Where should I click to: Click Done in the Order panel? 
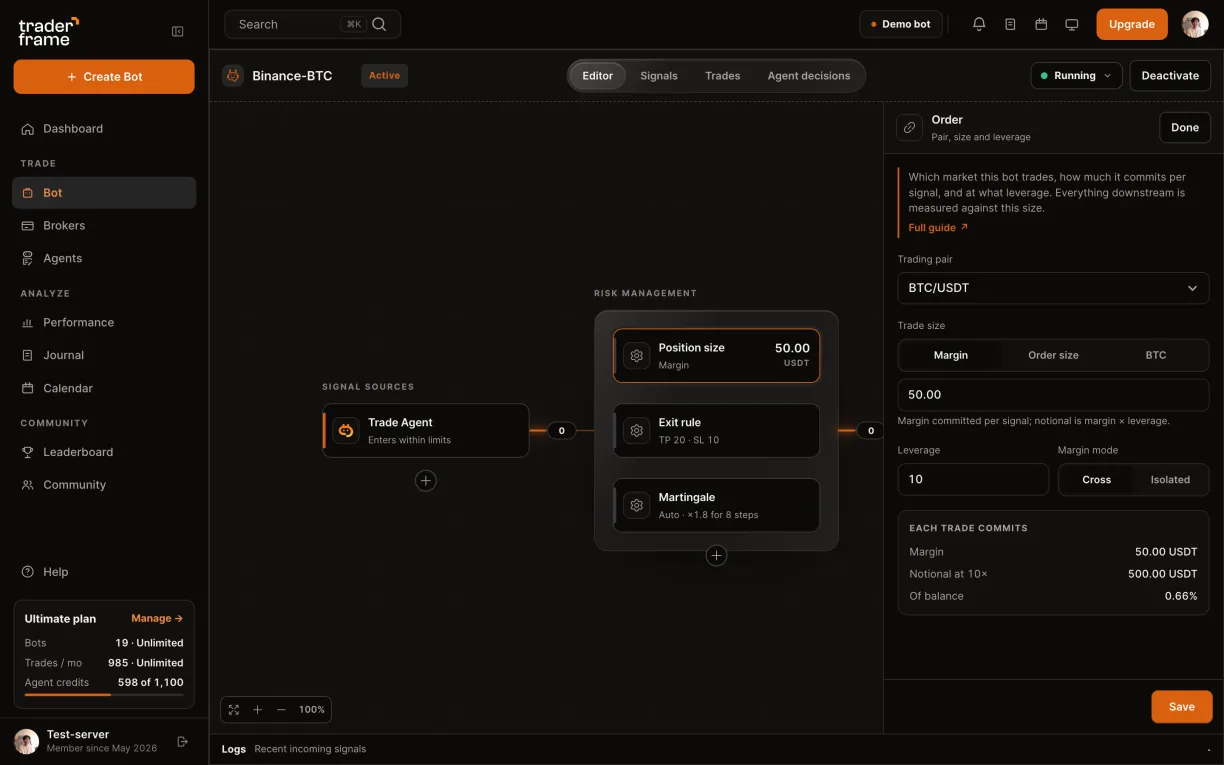pos(1185,128)
